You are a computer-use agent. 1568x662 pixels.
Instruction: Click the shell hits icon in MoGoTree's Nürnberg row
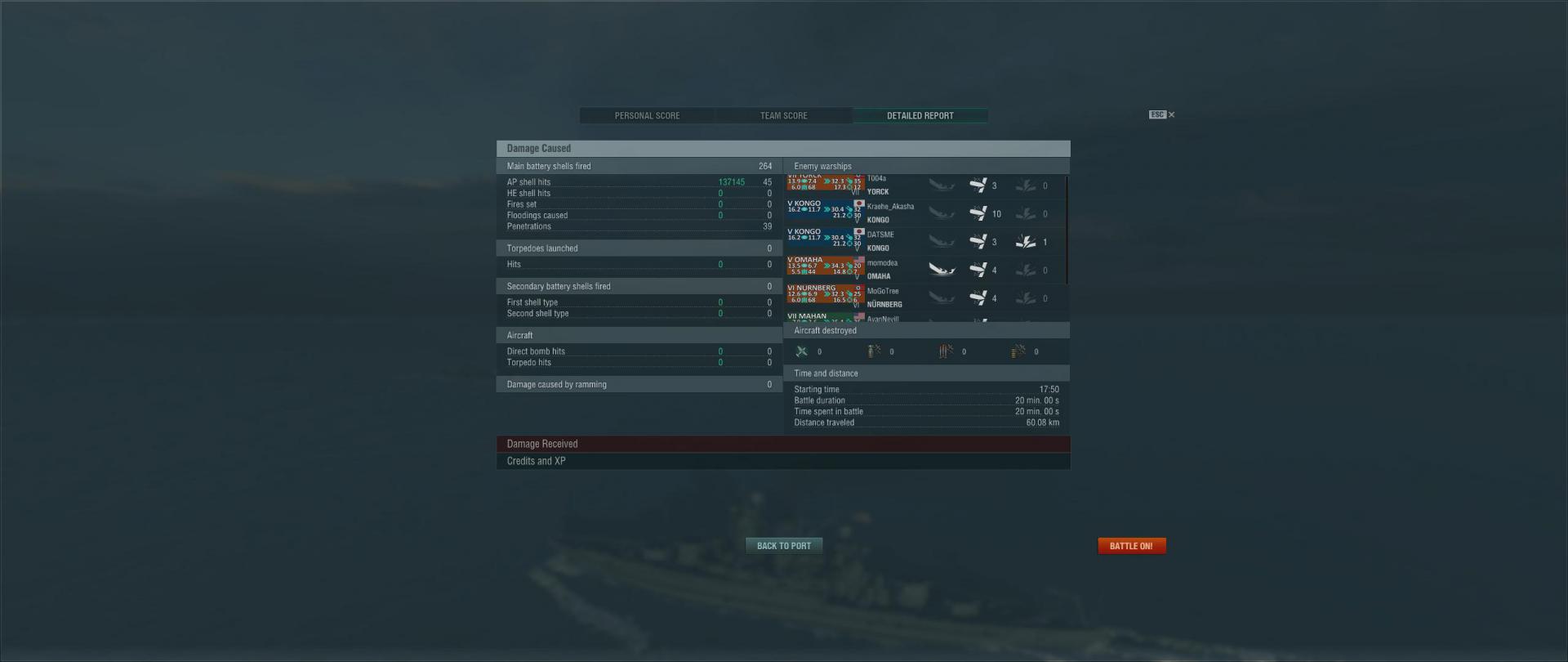coord(978,298)
